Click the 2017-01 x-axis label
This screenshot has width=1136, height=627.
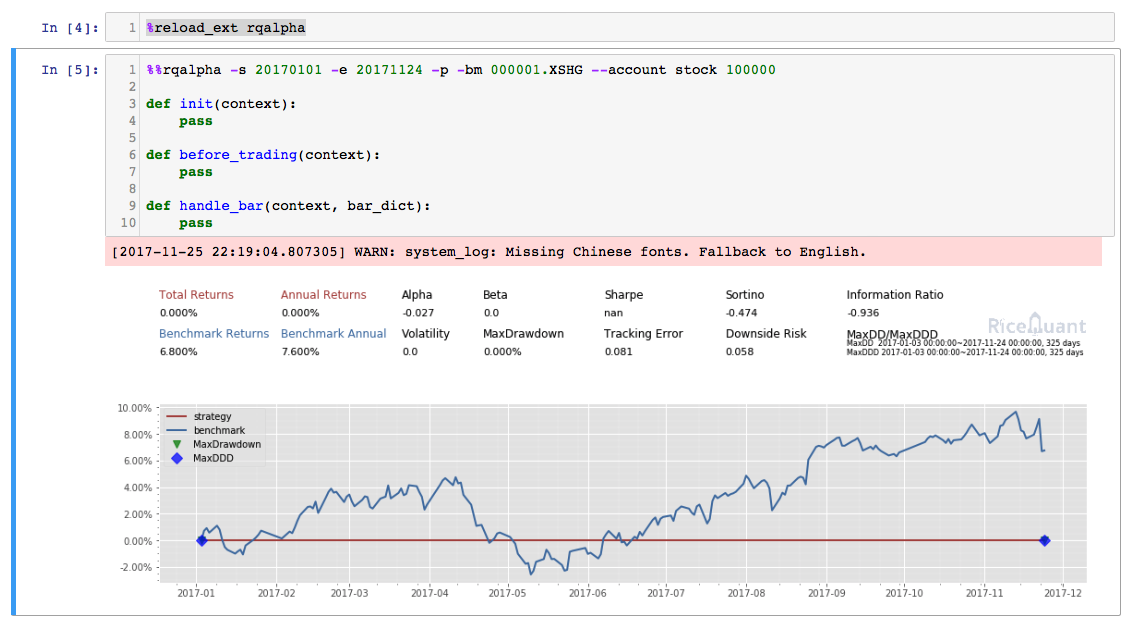click(196, 593)
